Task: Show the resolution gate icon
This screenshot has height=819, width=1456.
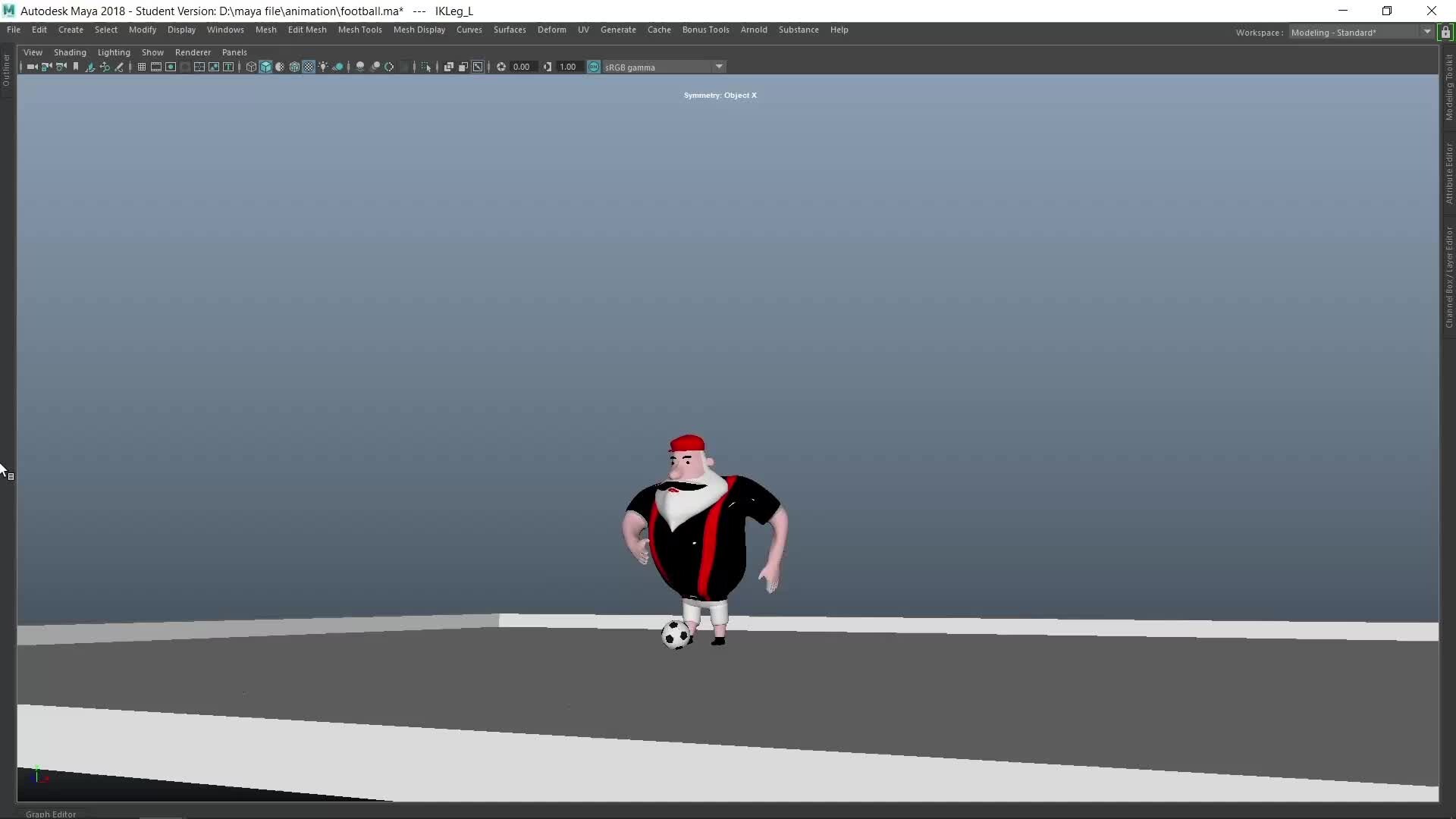Action: point(171,67)
